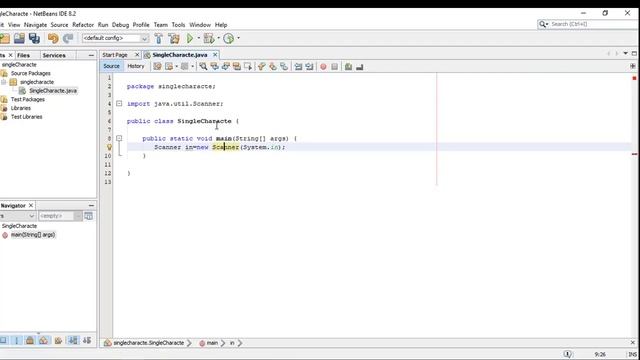640x360 pixels.
Task: Select the Source Packages tree node
Action: pyautogui.click(x=31, y=73)
